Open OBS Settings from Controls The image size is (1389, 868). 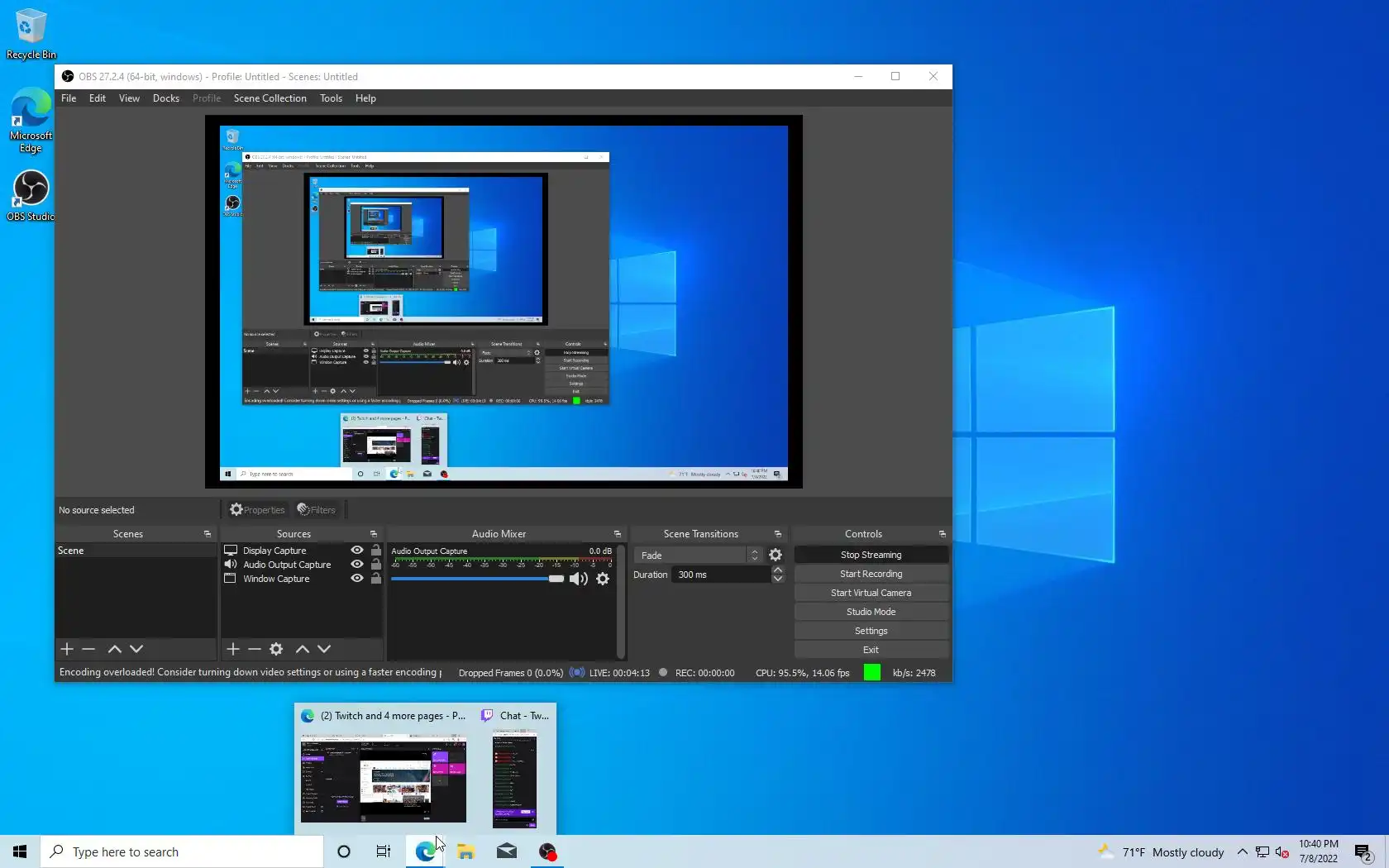(x=871, y=631)
